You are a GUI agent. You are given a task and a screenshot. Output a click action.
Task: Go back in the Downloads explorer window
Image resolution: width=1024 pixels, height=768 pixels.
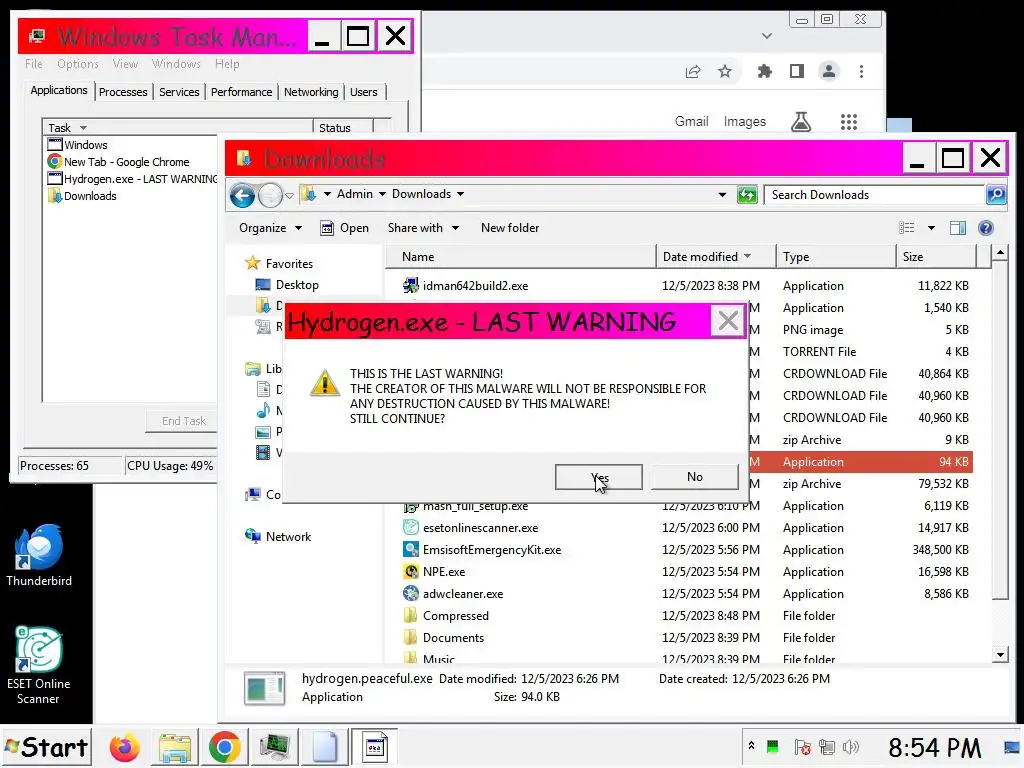(x=242, y=195)
